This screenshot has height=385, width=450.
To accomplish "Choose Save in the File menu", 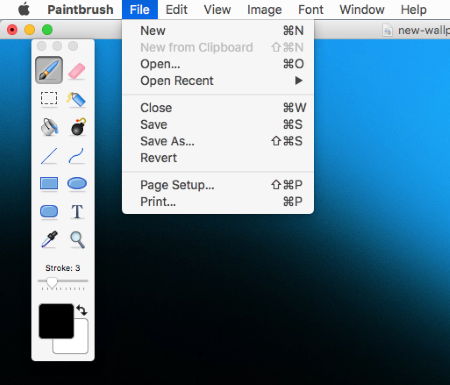I will click(218, 124).
